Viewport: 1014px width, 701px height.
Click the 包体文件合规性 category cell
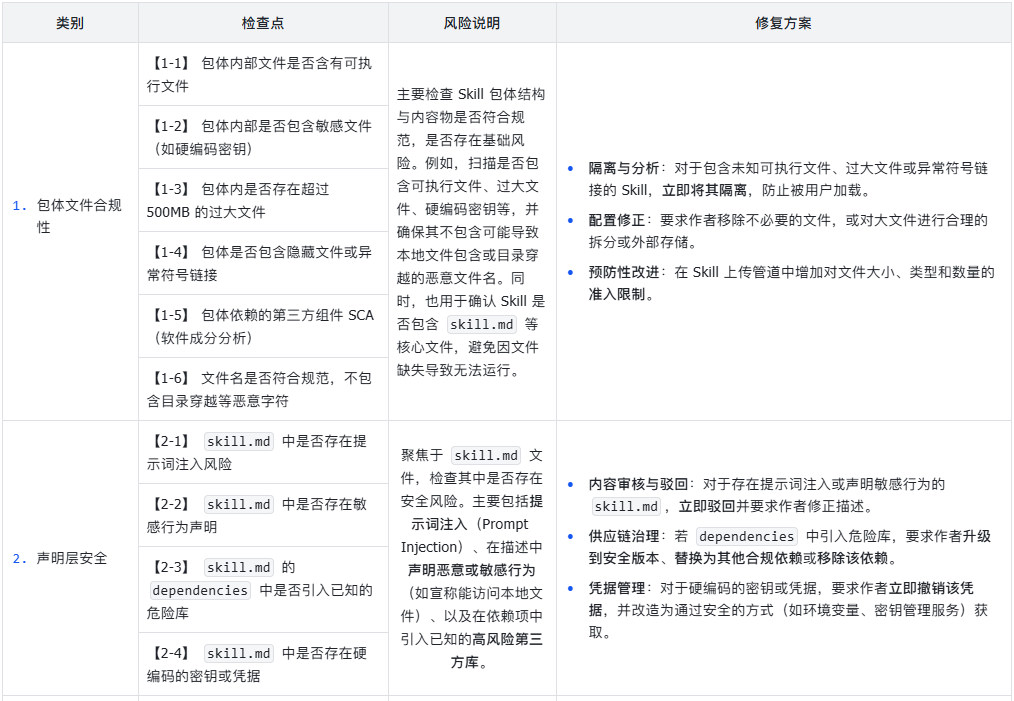(70, 216)
